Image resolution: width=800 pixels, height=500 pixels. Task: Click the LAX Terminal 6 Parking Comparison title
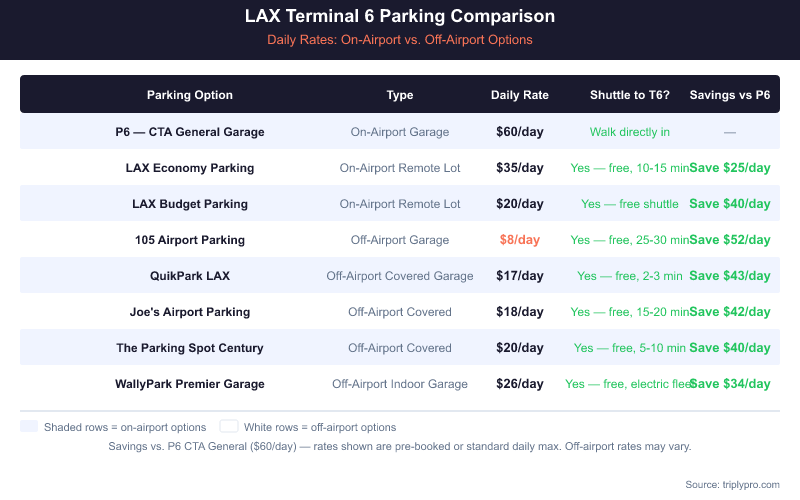[x=400, y=17]
